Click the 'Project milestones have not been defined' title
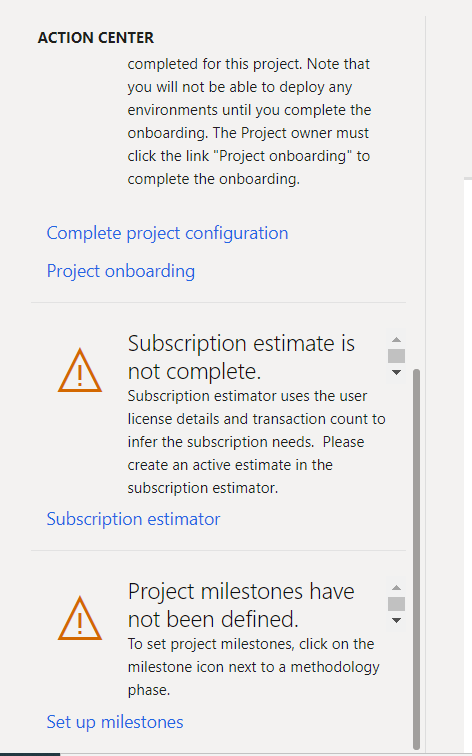The image size is (472, 756). click(242, 605)
